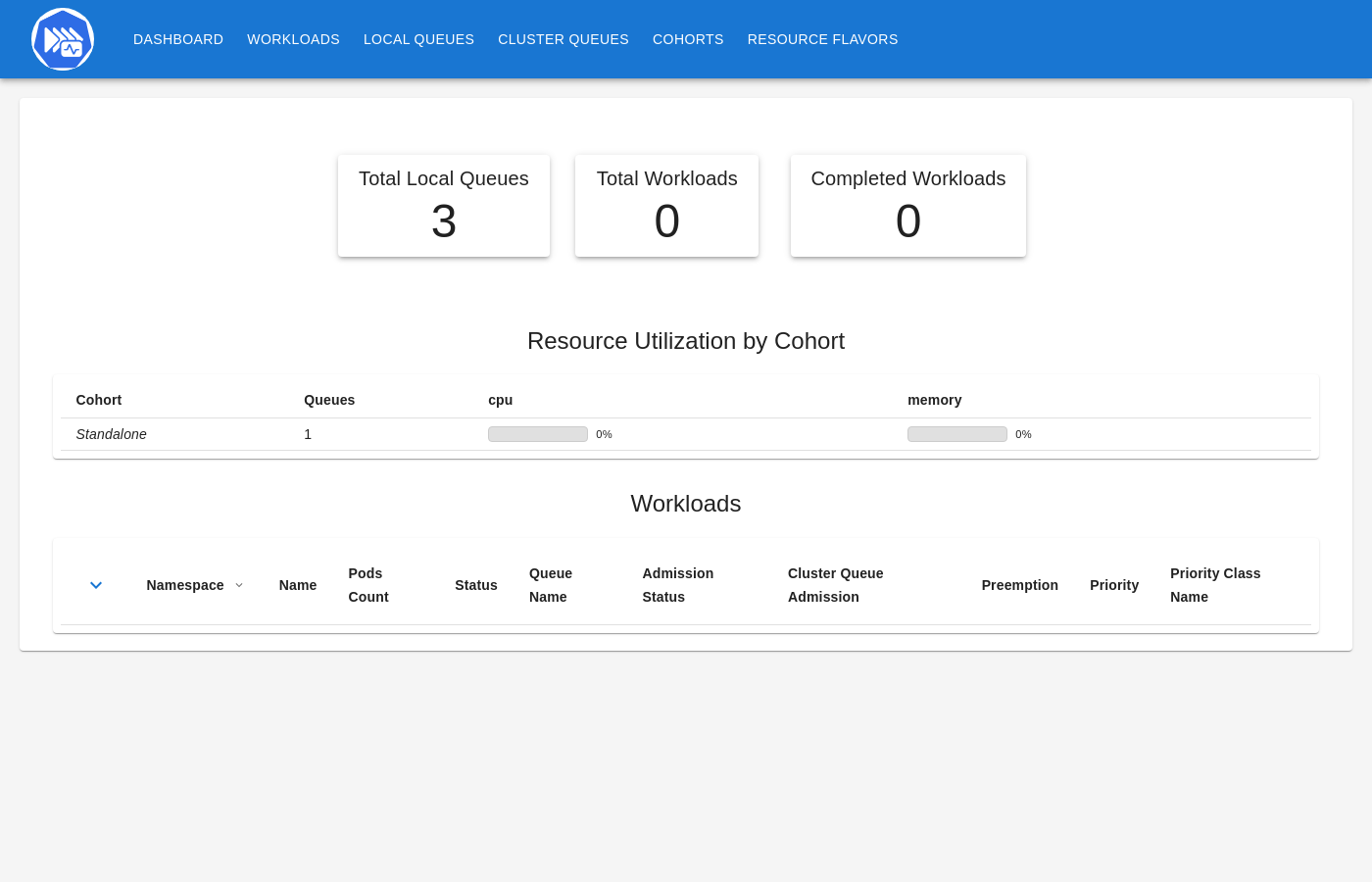The image size is (1372, 882).
Task: Open the Dashboard menu item
Action: coord(178,39)
